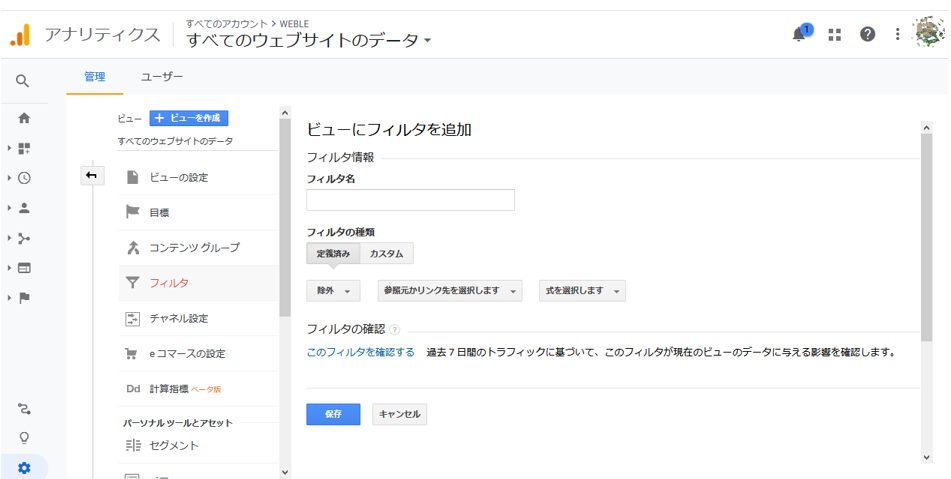
Task: Open the Admin gear icon
Action: coord(24,468)
